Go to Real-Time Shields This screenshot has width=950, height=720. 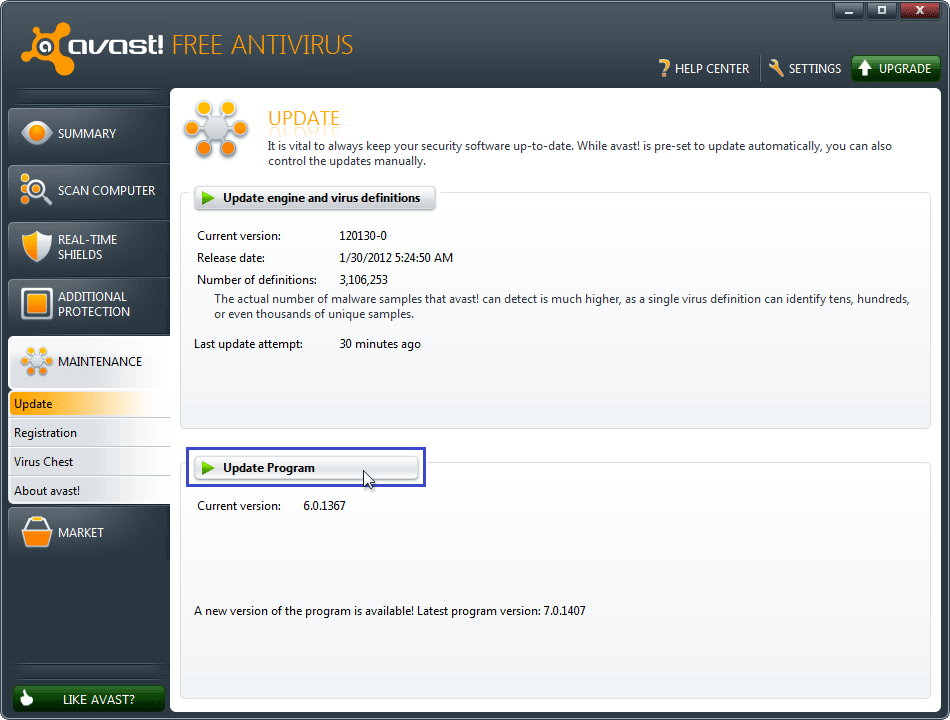89,247
